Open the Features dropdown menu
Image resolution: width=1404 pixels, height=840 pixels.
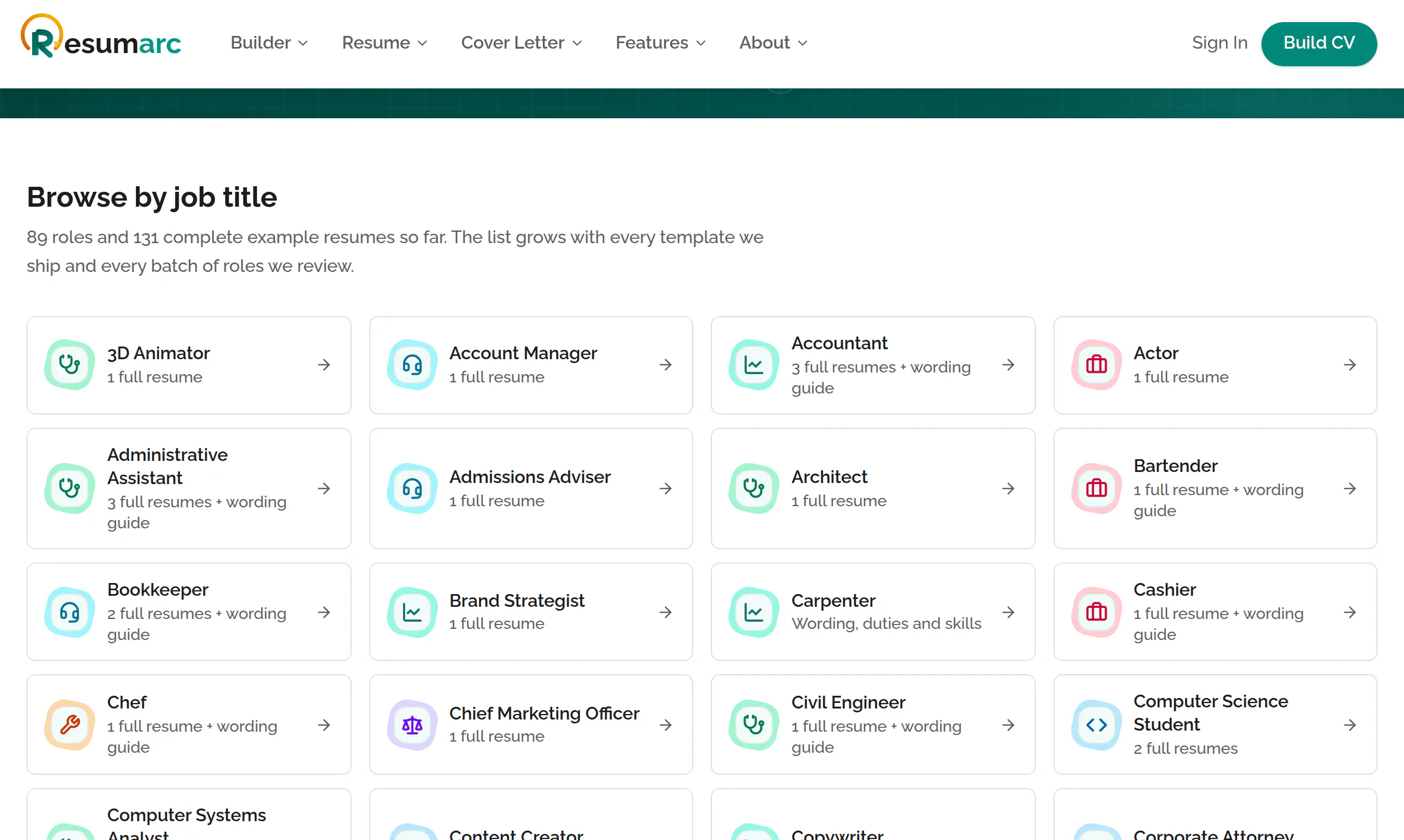(660, 43)
